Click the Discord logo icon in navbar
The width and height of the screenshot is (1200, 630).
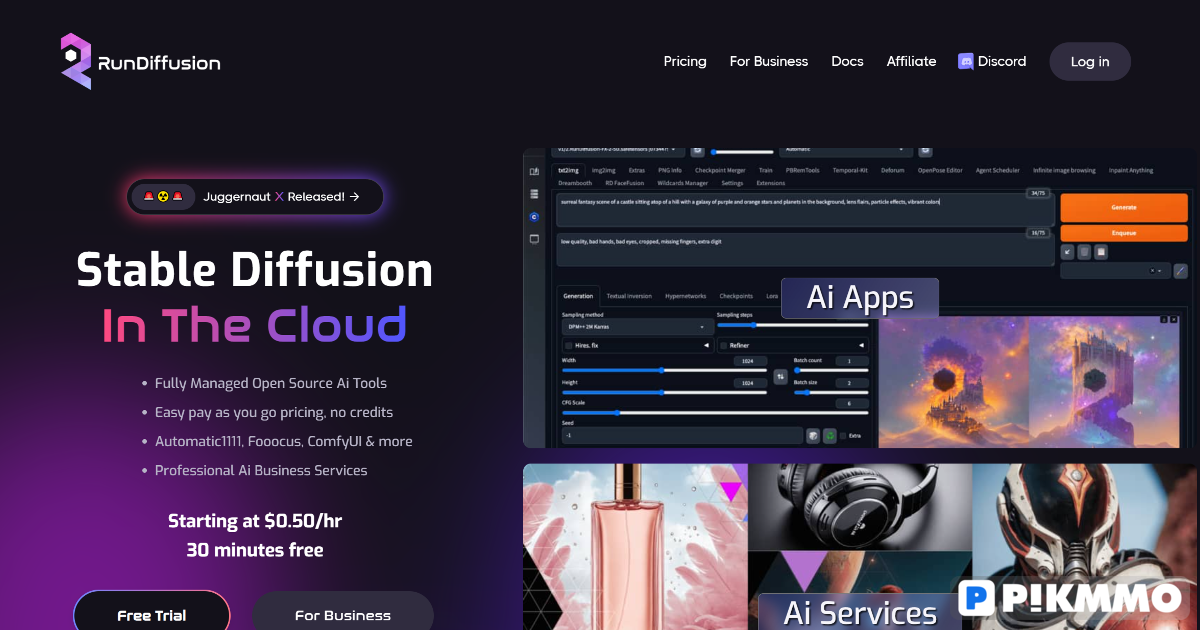[x=966, y=61]
